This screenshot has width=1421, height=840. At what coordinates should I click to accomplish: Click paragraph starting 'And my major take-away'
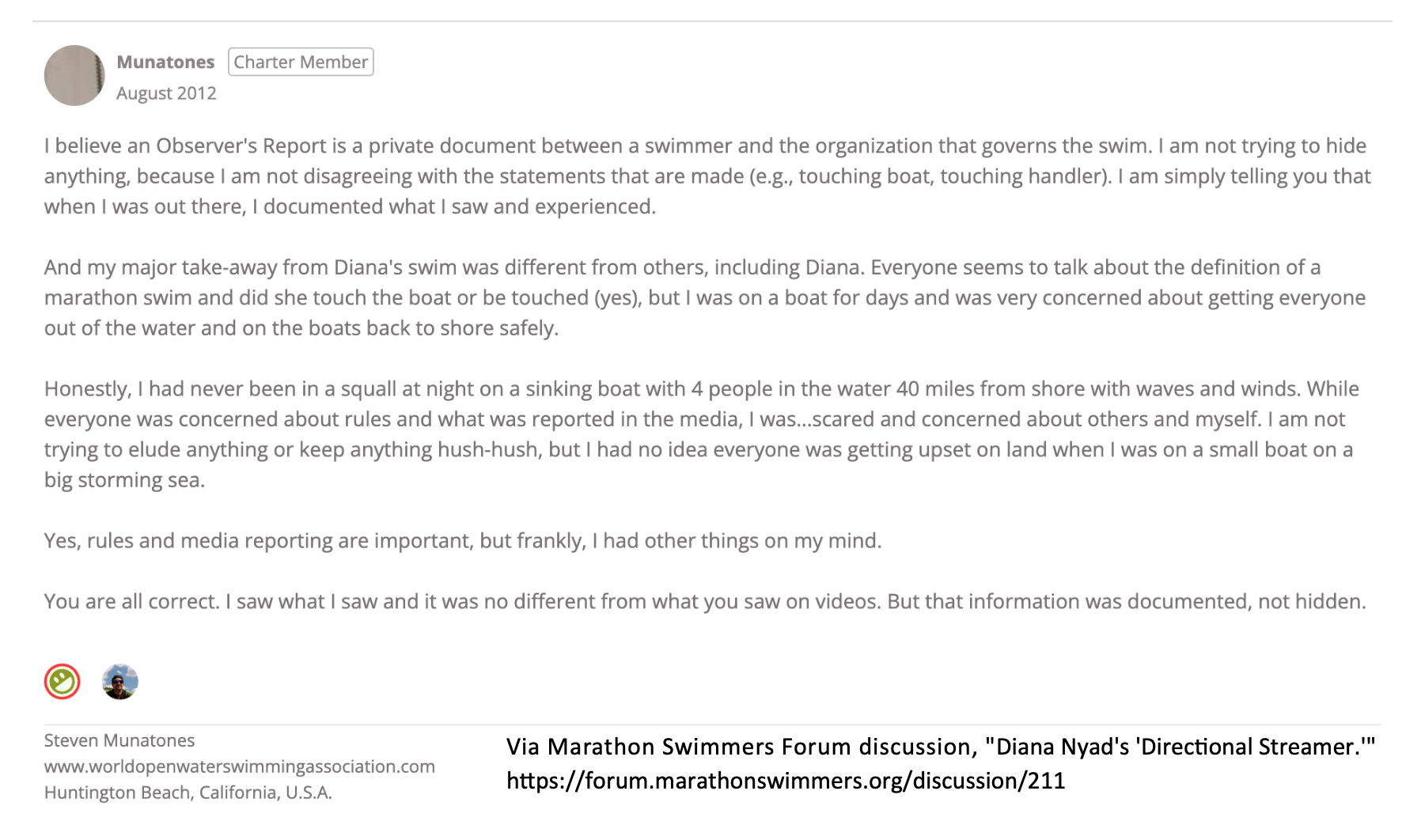[x=705, y=297]
